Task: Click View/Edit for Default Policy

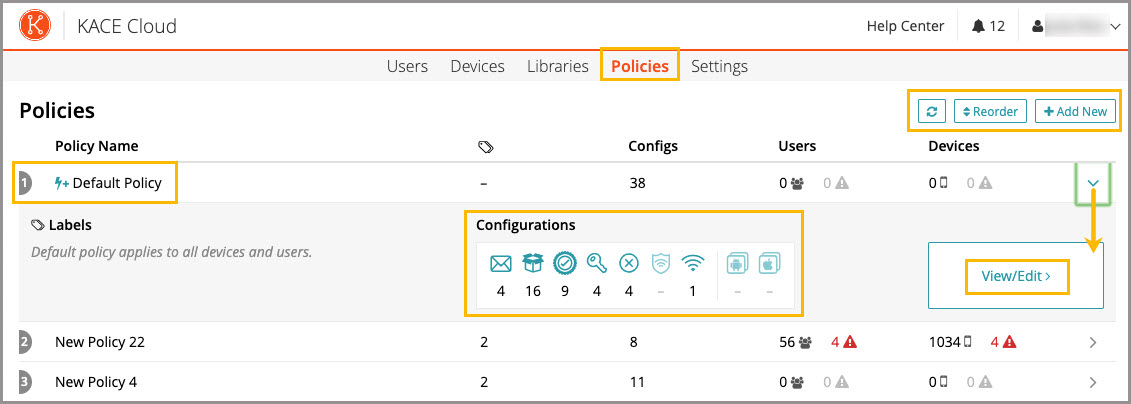Action: tap(1016, 276)
